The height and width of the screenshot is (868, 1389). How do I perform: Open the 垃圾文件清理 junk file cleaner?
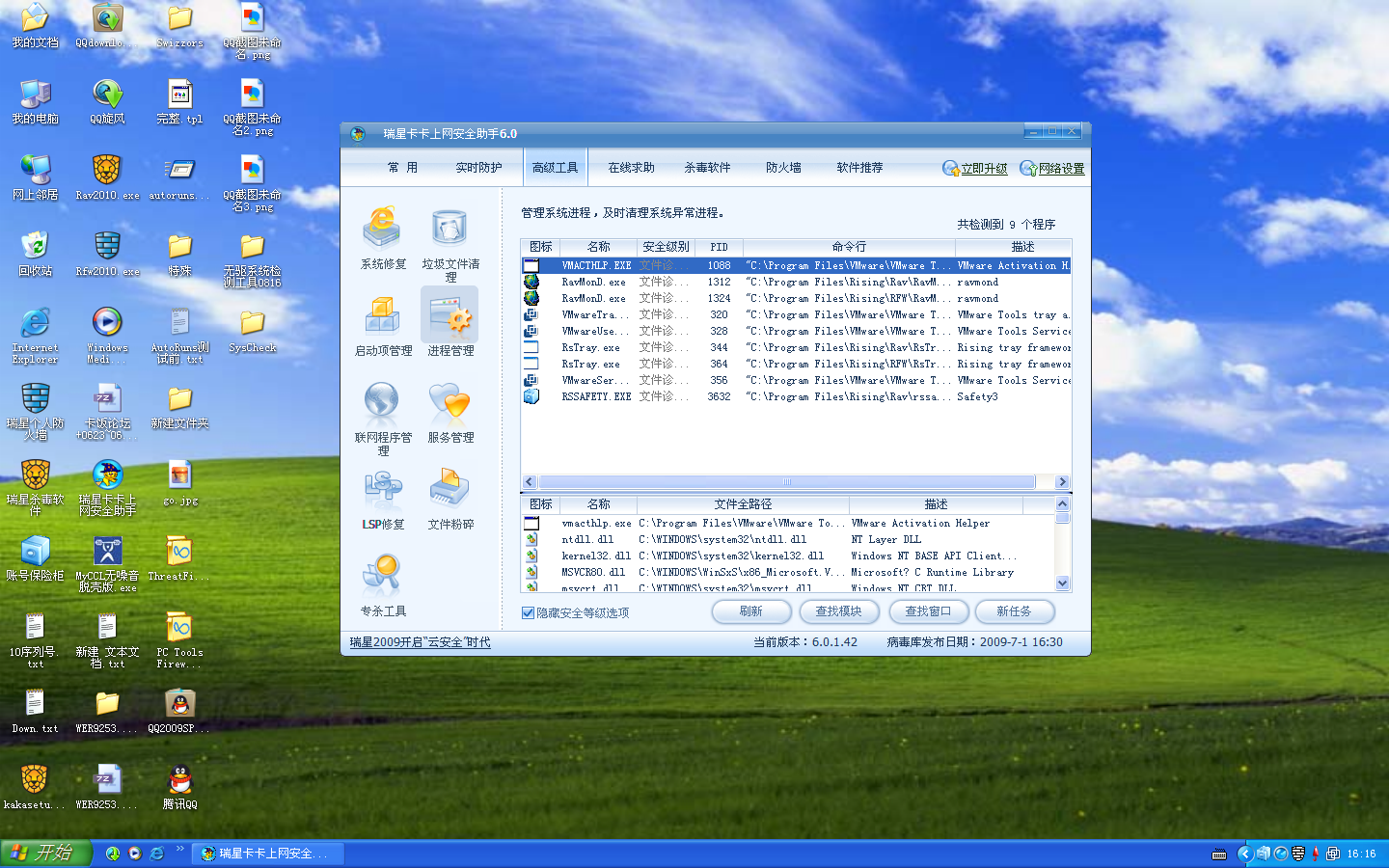point(449,231)
